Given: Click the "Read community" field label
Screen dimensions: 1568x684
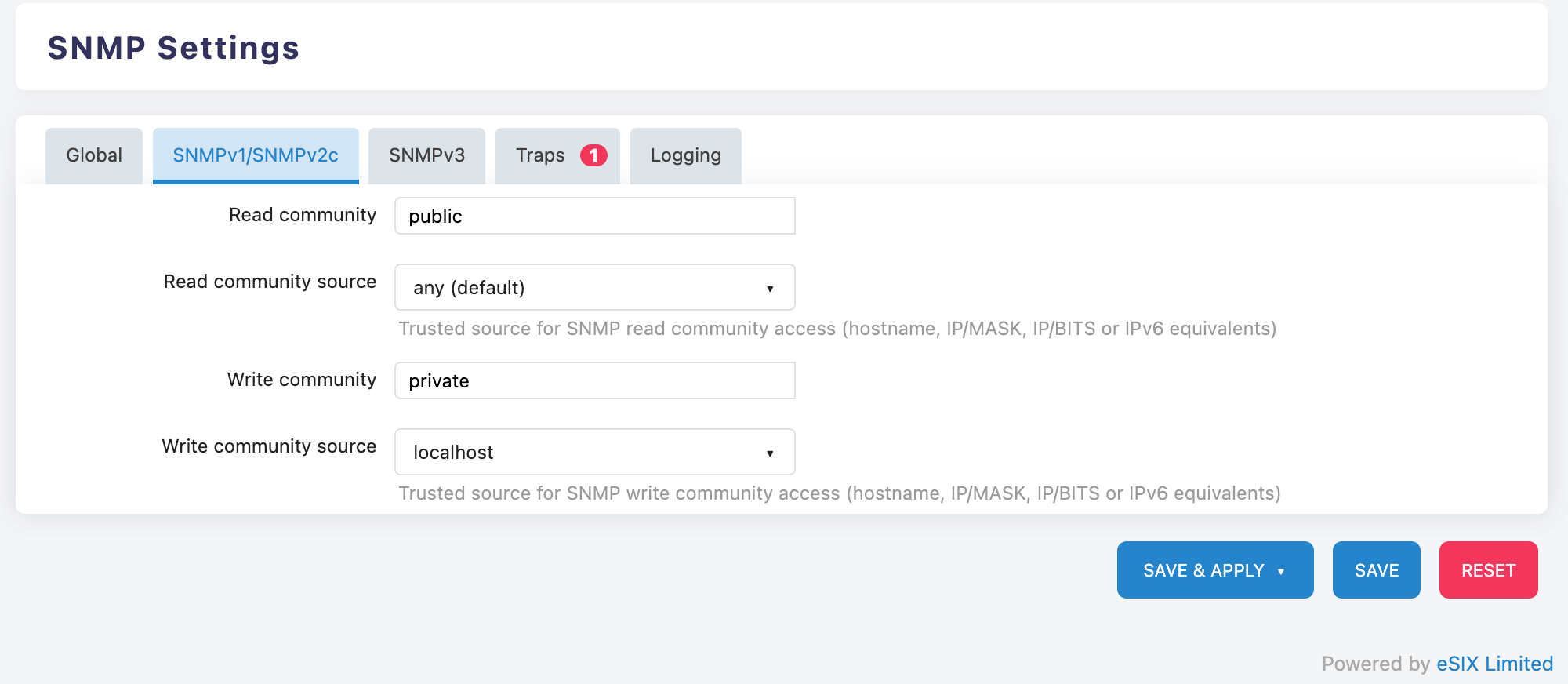Looking at the screenshot, I should tap(303, 215).
